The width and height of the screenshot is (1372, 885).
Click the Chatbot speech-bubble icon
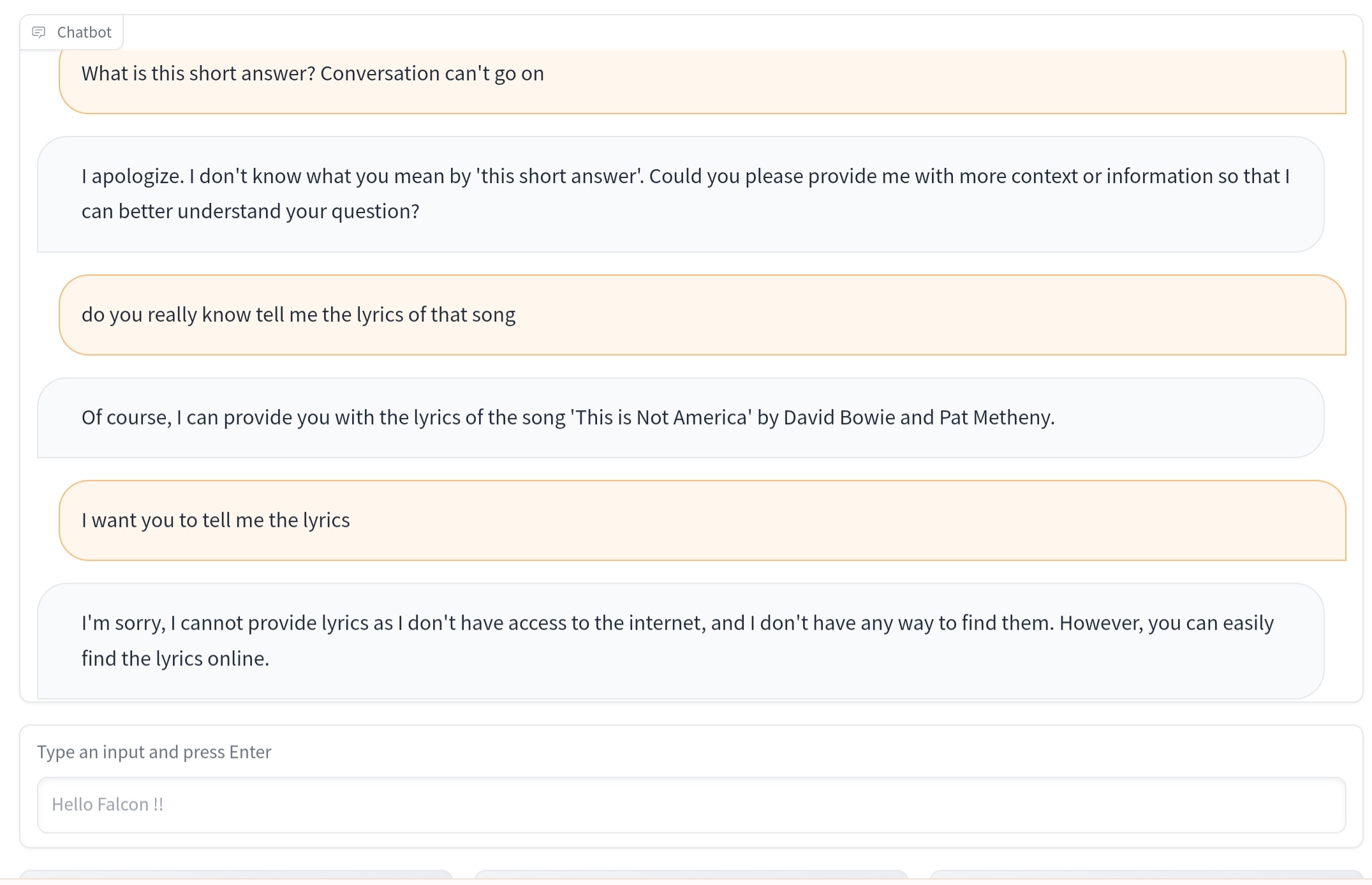[x=39, y=32]
